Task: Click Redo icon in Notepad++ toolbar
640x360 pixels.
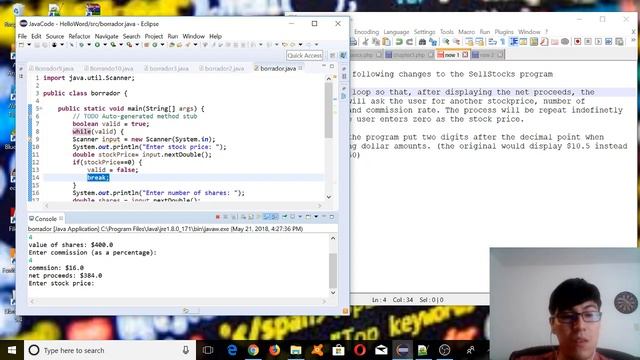Action: 409,42
